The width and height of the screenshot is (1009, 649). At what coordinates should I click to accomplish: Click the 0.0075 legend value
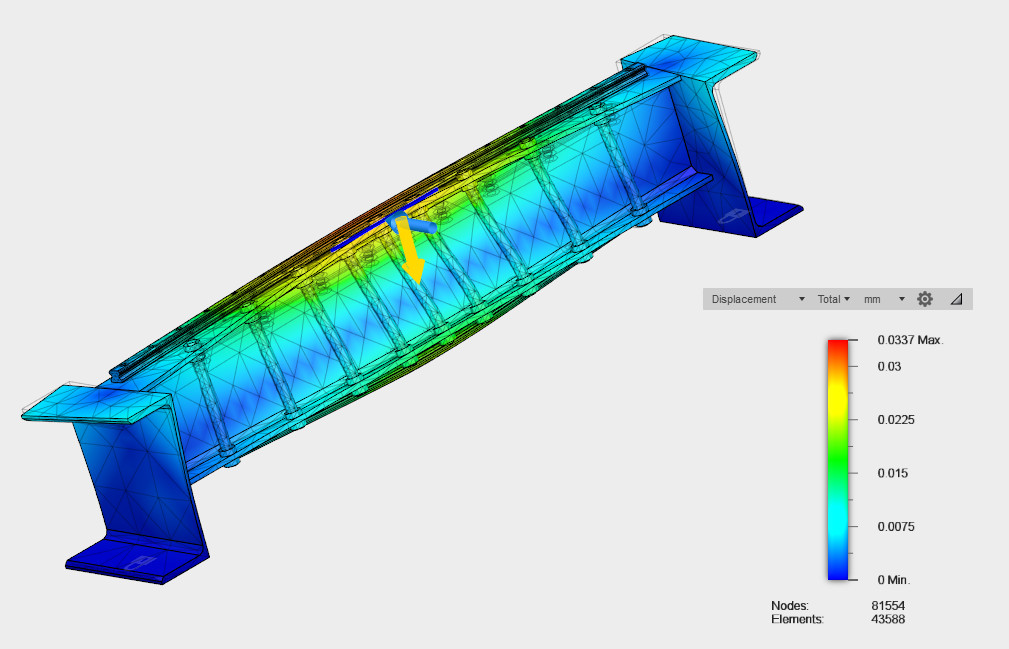tap(896, 527)
